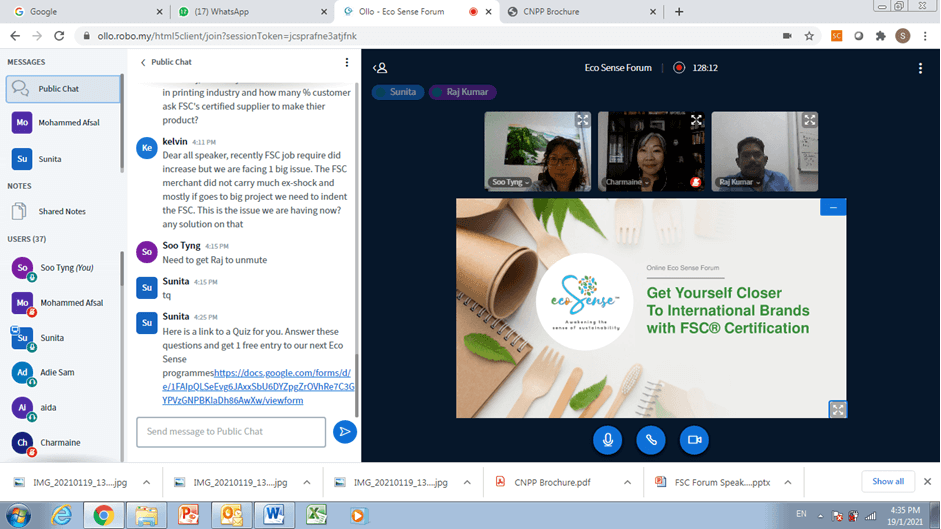The height and width of the screenshot is (529, 941).
Task: Open the Google Forms quiz link
Action: coord(258,386)
